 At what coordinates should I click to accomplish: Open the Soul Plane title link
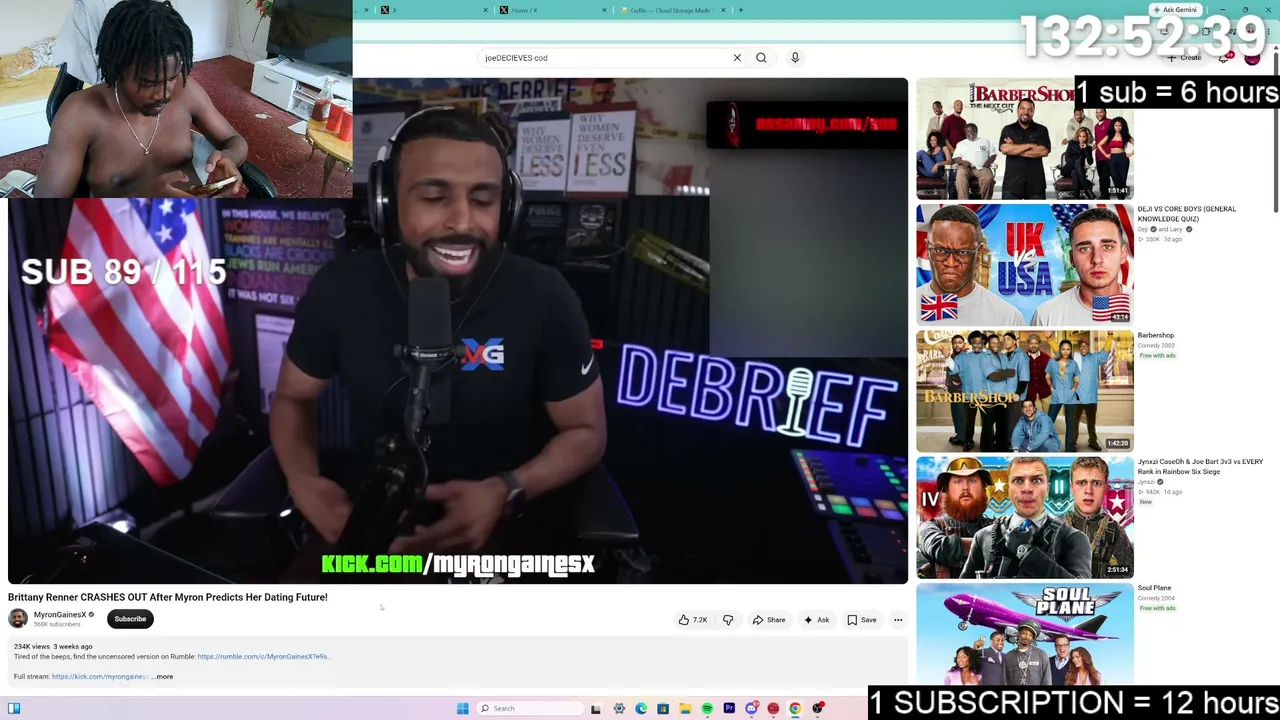coord(1154,588)
